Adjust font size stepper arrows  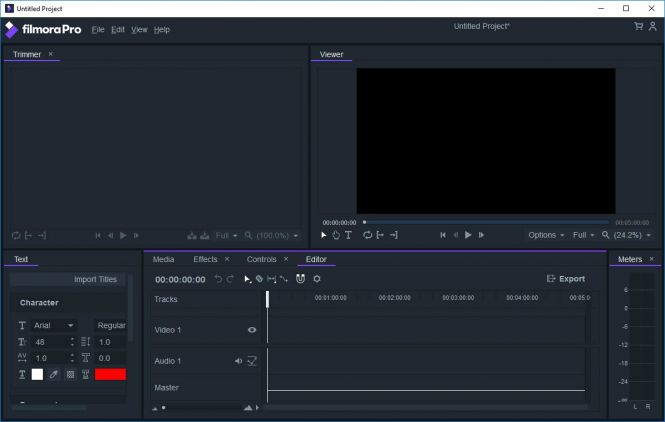pyautogui.click(x=72, y=342)
